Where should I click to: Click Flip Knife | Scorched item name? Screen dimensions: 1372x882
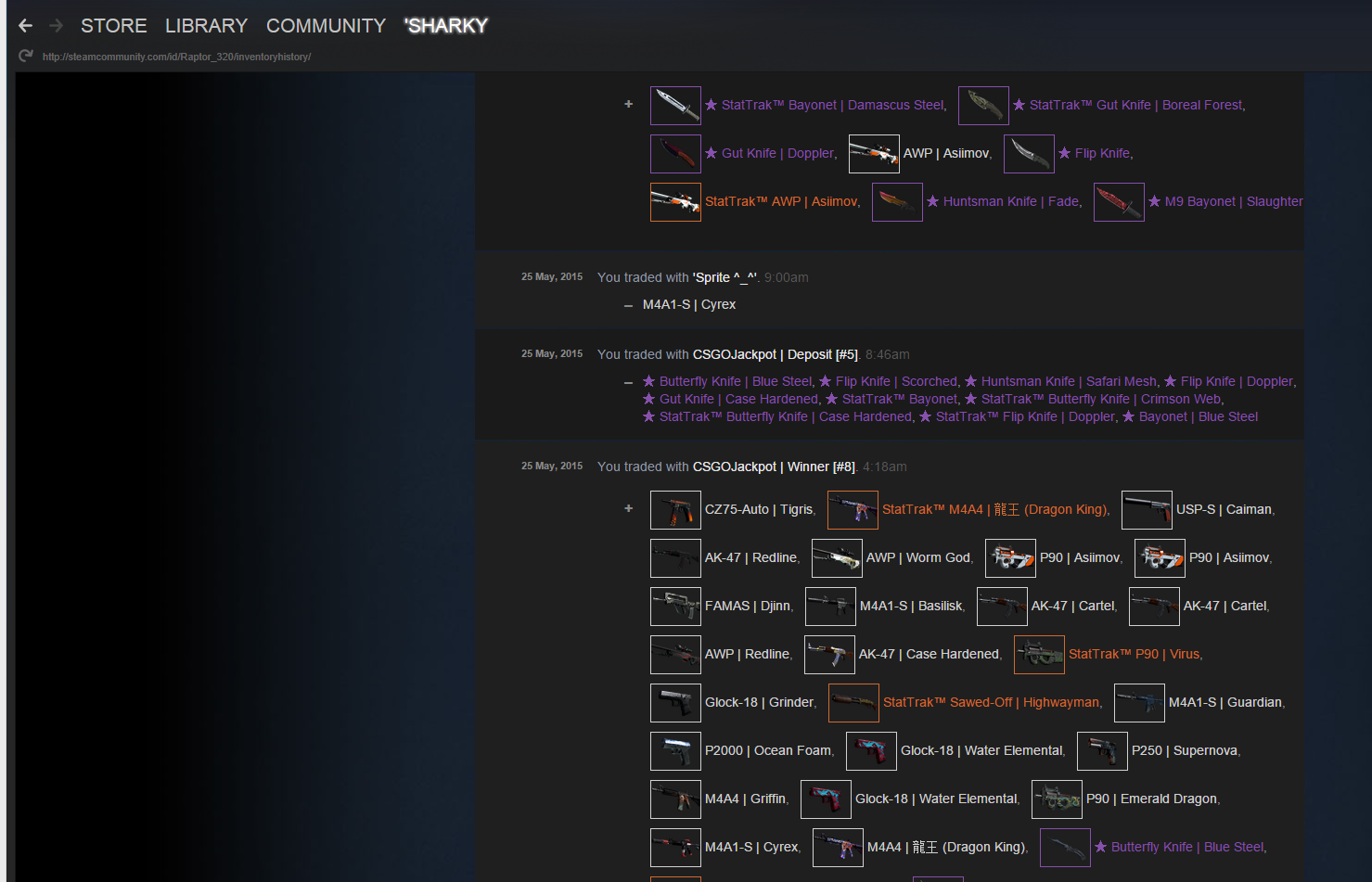click(889, 381)
